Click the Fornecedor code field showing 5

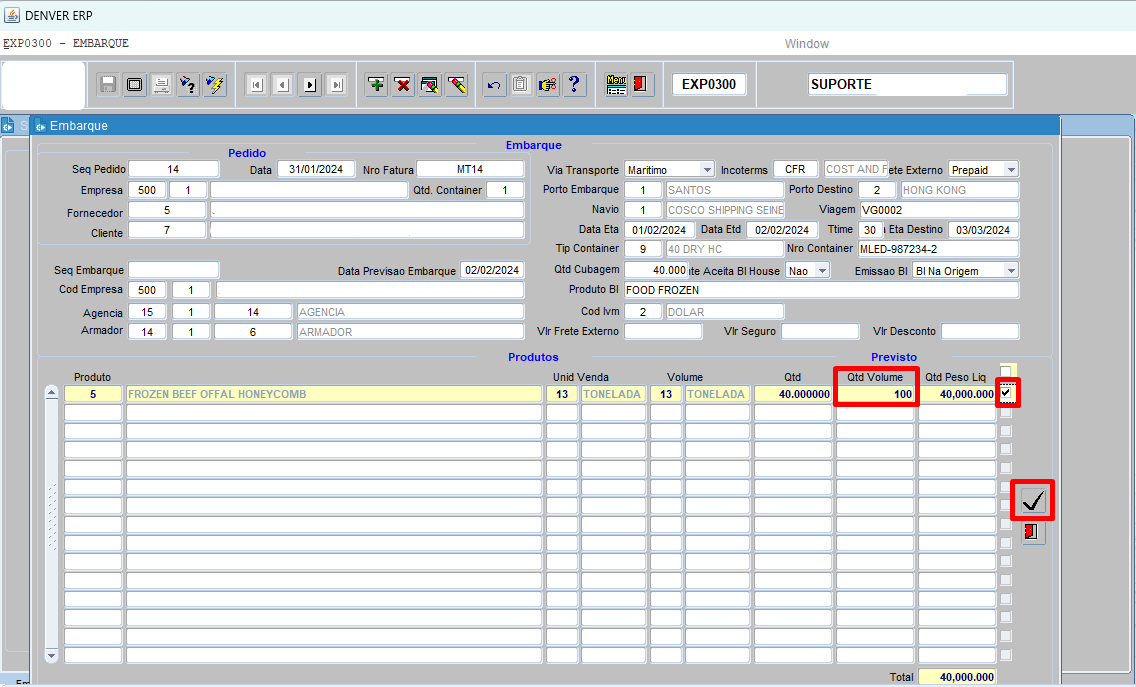(167, 210)
